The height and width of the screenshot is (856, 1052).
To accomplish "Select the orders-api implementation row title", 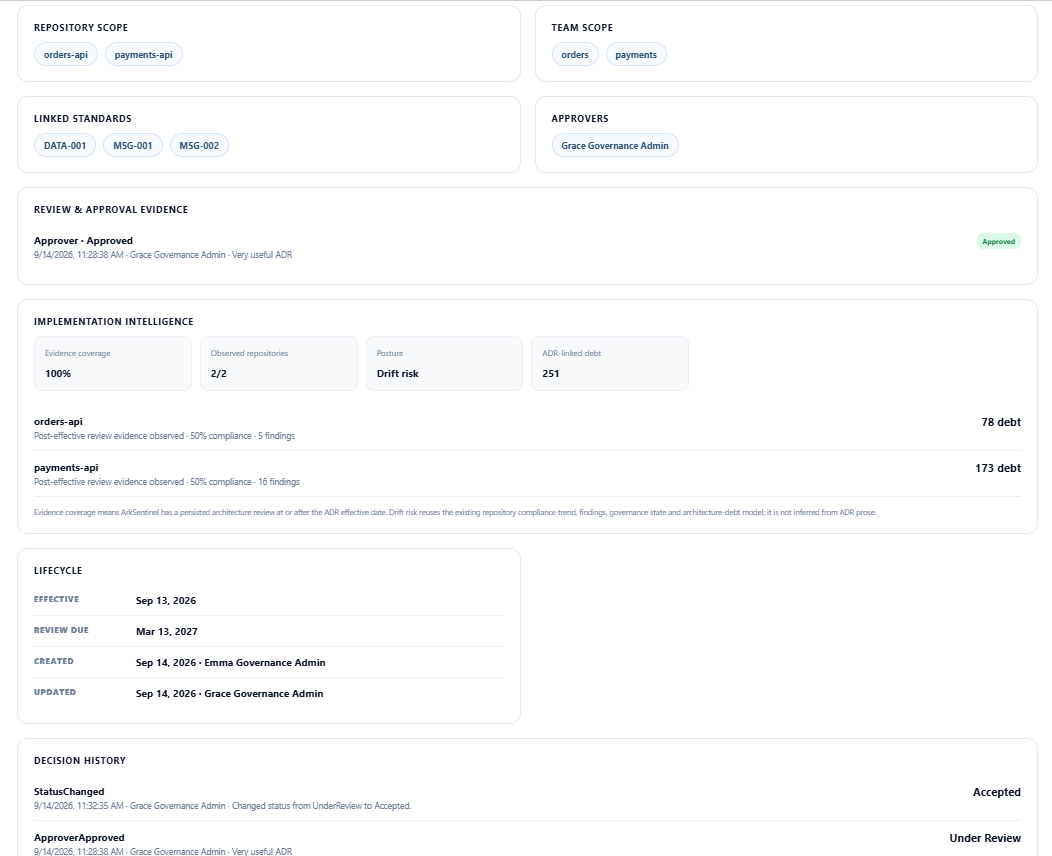I will click(x=58, y=422).
